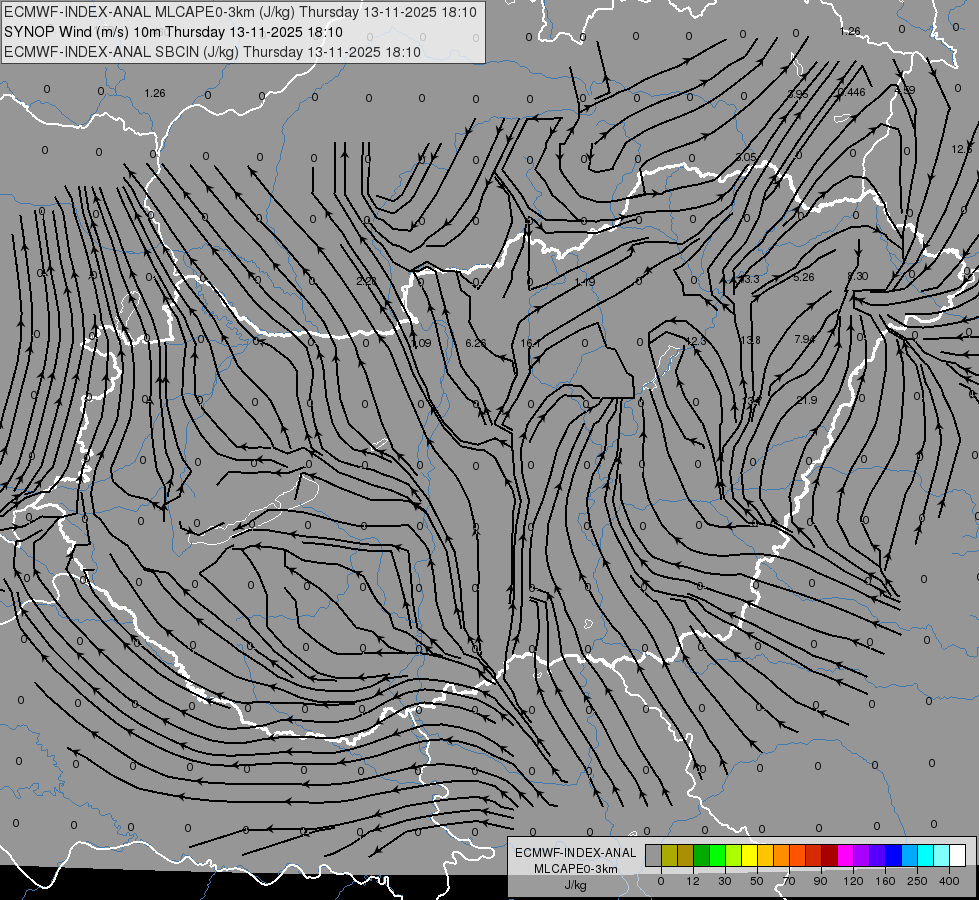Viewport: 979px width, 900px height.
Task: Click the ECMWF-INDEX-ANAL colorbar title
Action: [x=576, y=853]
